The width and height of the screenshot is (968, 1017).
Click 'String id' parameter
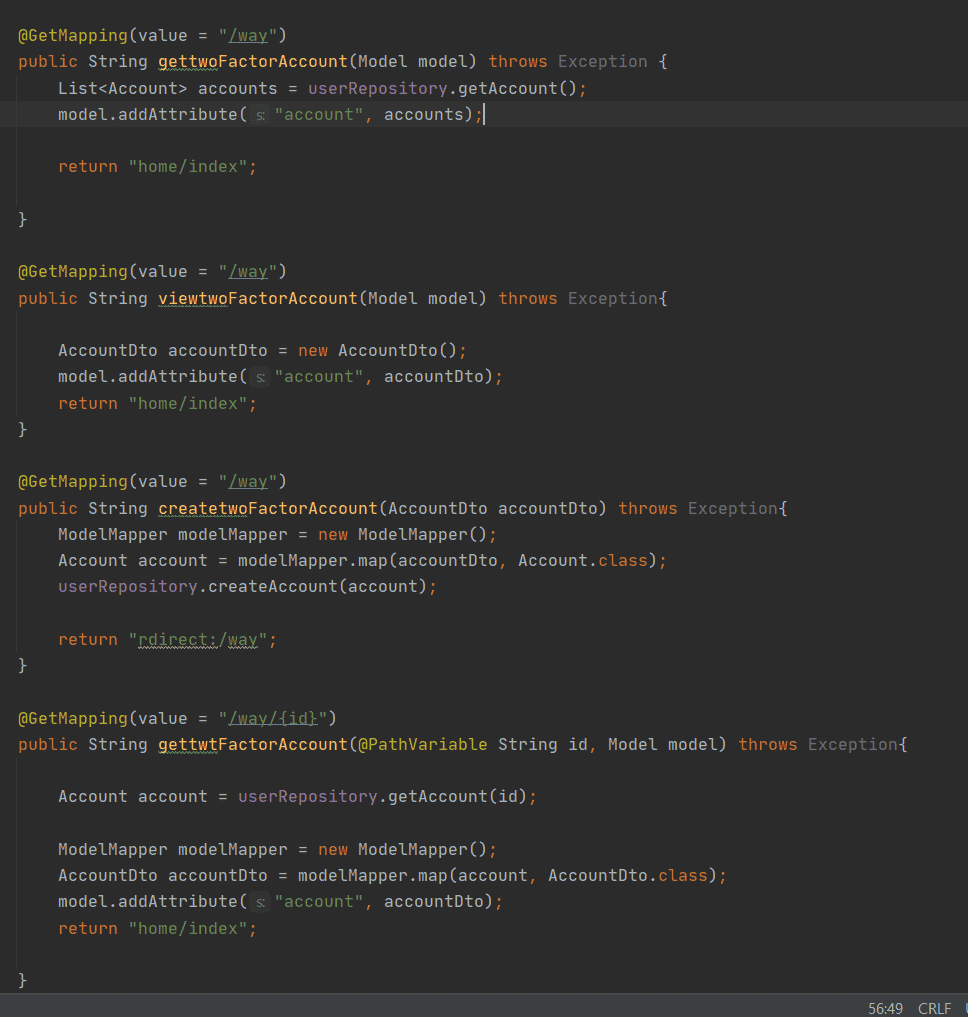[x=542, y=745]
